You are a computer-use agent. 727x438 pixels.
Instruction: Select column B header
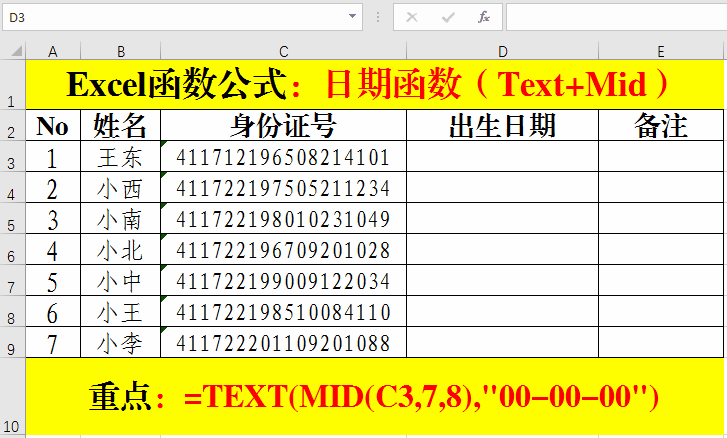[x=121, y=51]
